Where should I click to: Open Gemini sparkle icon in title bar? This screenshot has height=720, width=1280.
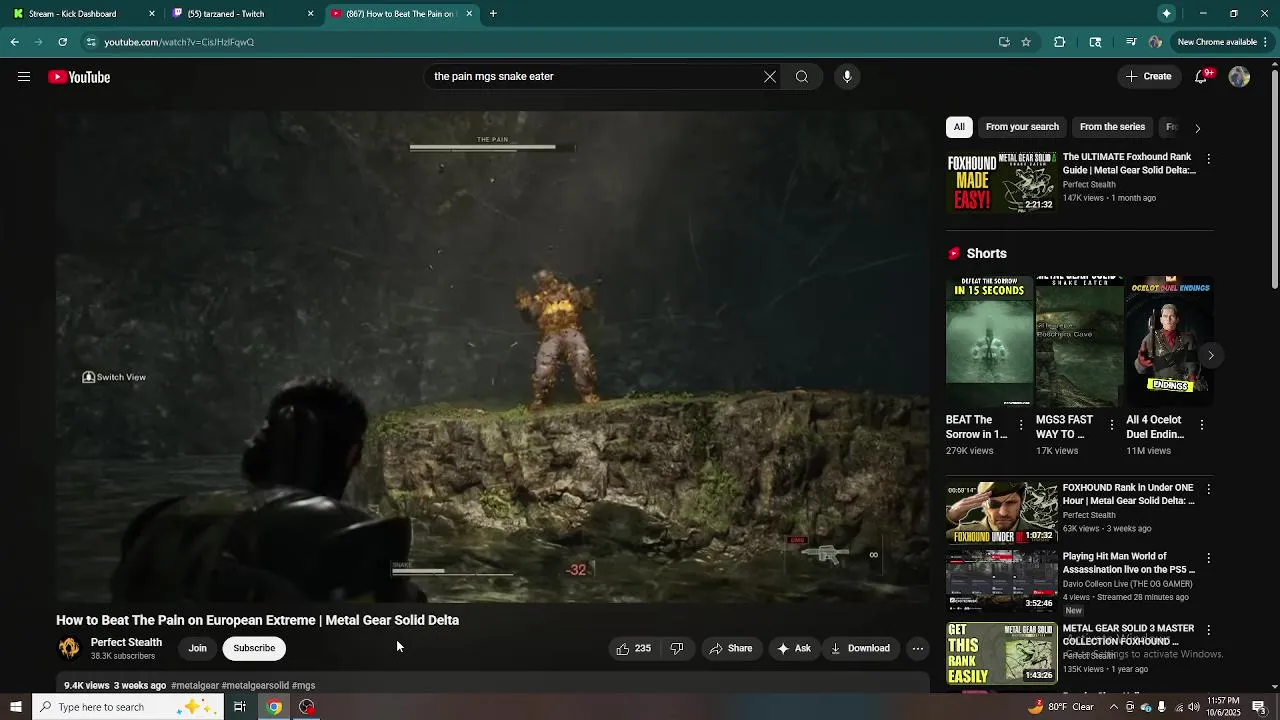tap(1166, 14)
